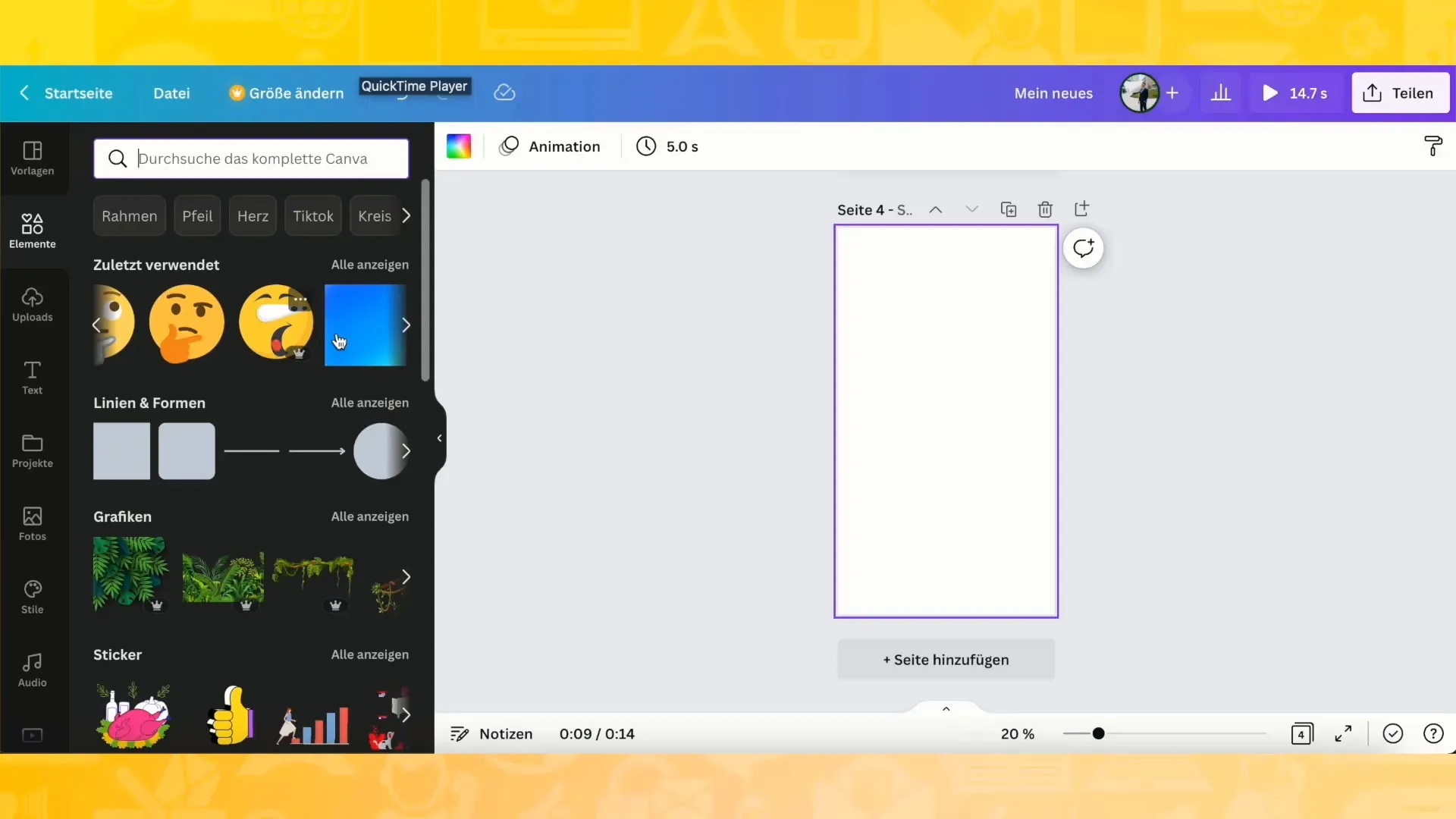Image resolution: width=1456 pixels, height=819 pixels.
Task: Expand the Sticker section fully
Action: coord(370,654)
